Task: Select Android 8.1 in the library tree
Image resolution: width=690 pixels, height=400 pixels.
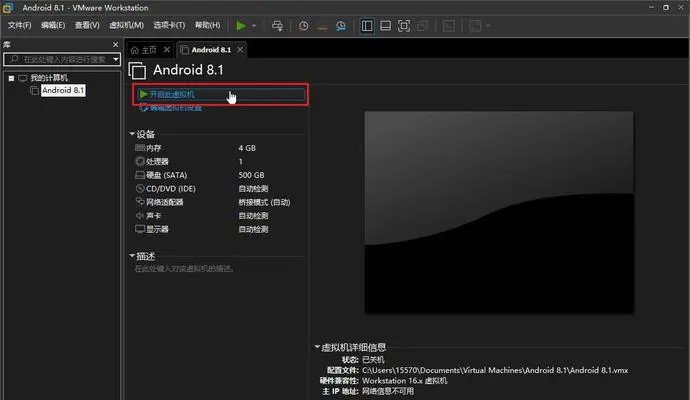Action: click(63, 90)
